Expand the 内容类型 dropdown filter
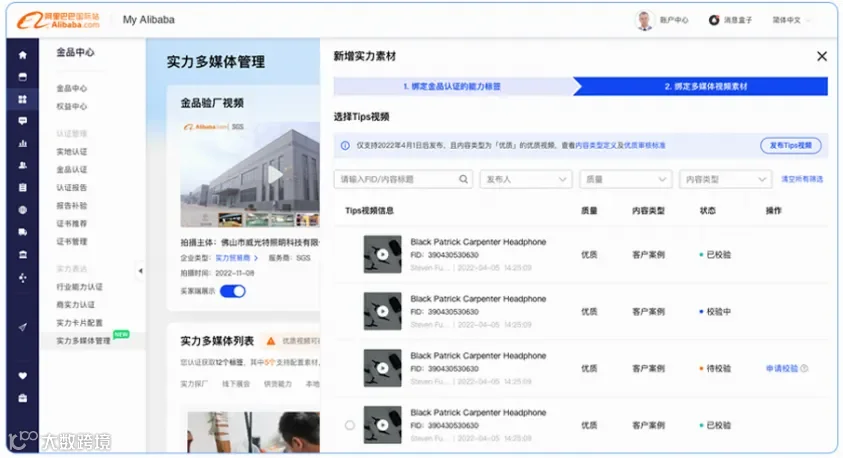The width and height of the screenshot is (843, 458). point(725,179)
